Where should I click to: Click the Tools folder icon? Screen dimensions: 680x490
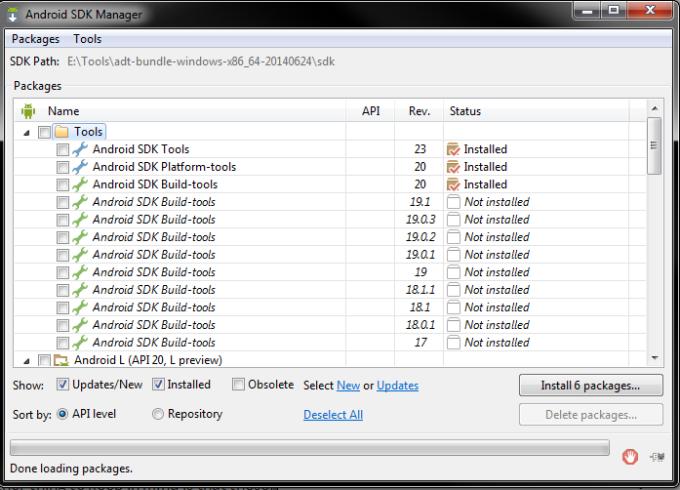[x=62, y=132]
